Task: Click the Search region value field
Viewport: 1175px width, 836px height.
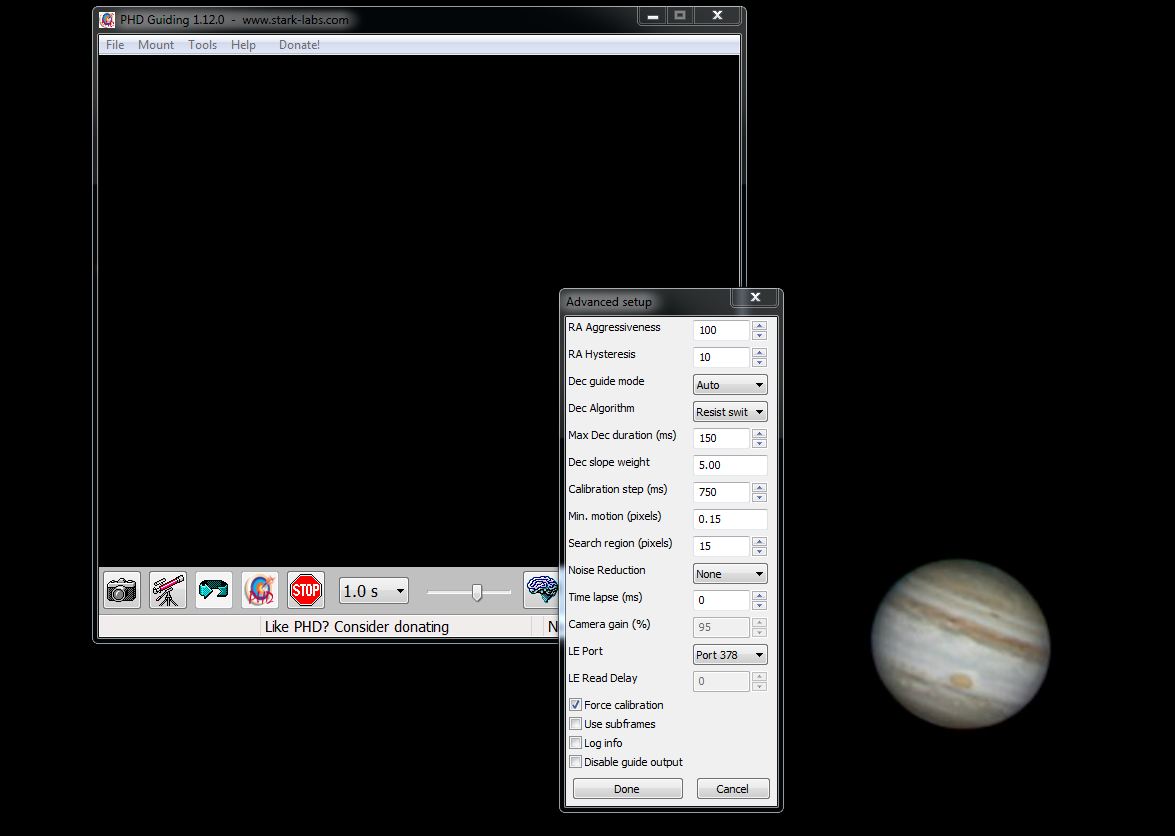Action: point(721,546)
